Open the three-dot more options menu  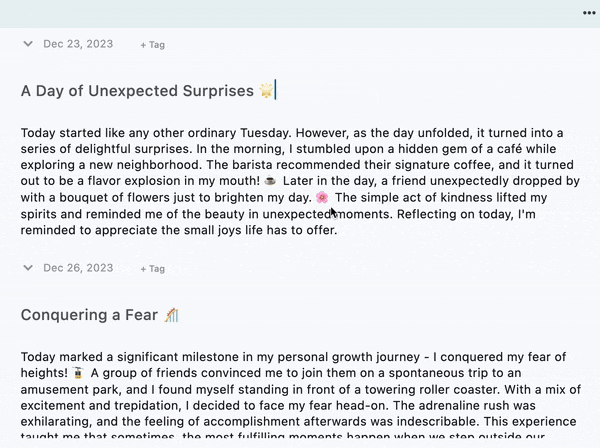tap(589, 12)
